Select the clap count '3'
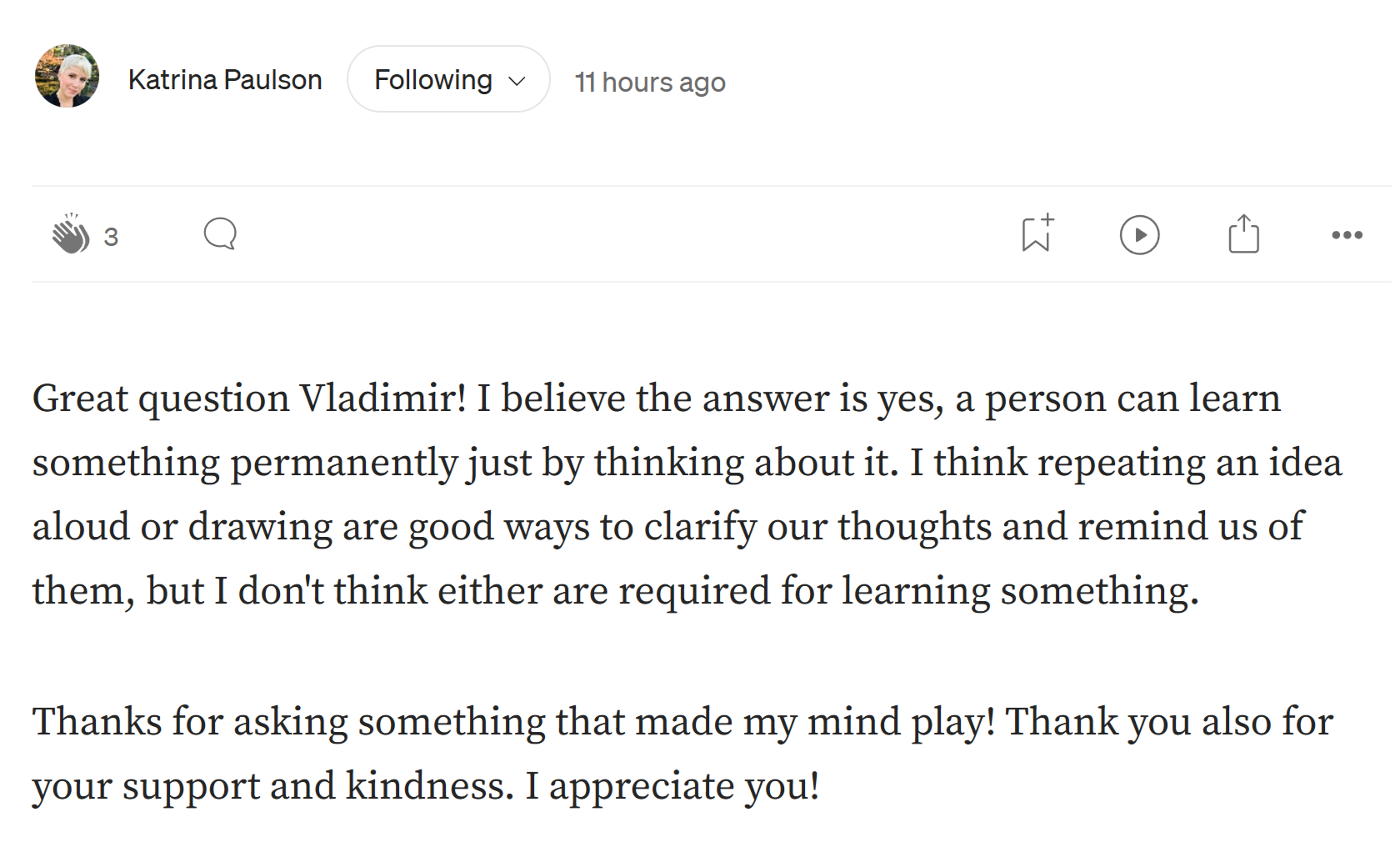Screen dimensions: 1400x852 tap(111, 236)
